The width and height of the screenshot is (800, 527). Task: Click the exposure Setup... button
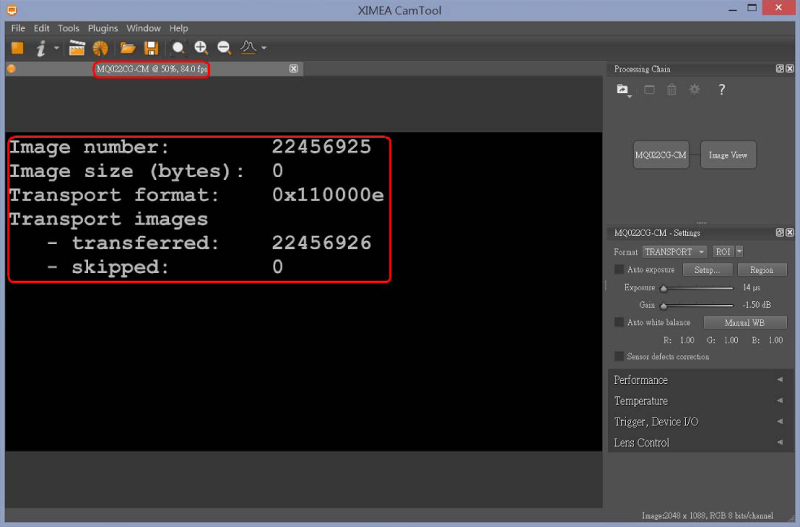707,270
